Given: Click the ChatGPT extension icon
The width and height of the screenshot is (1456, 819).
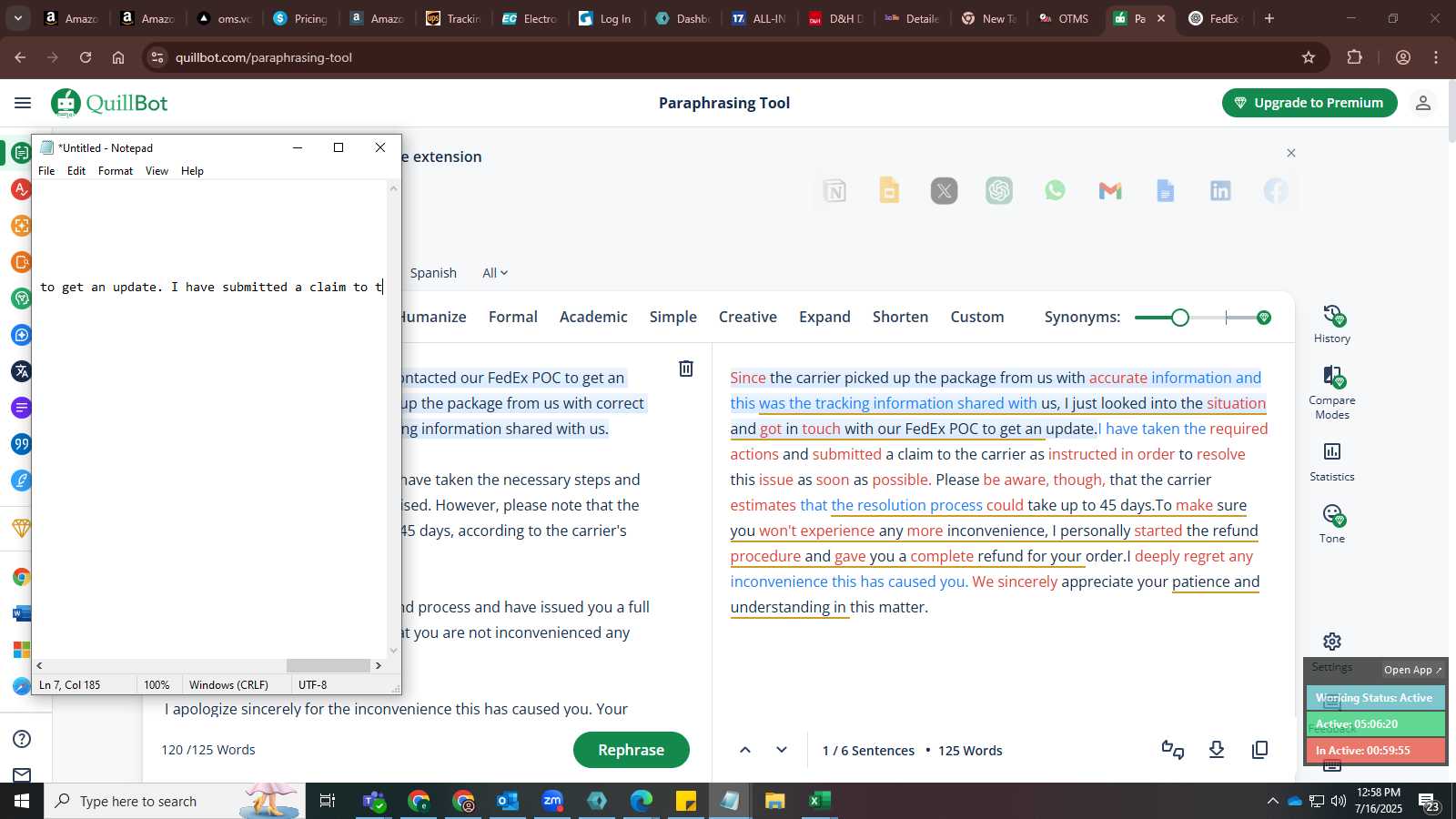Looking at the screenshot, I should [x=999, y=190].
